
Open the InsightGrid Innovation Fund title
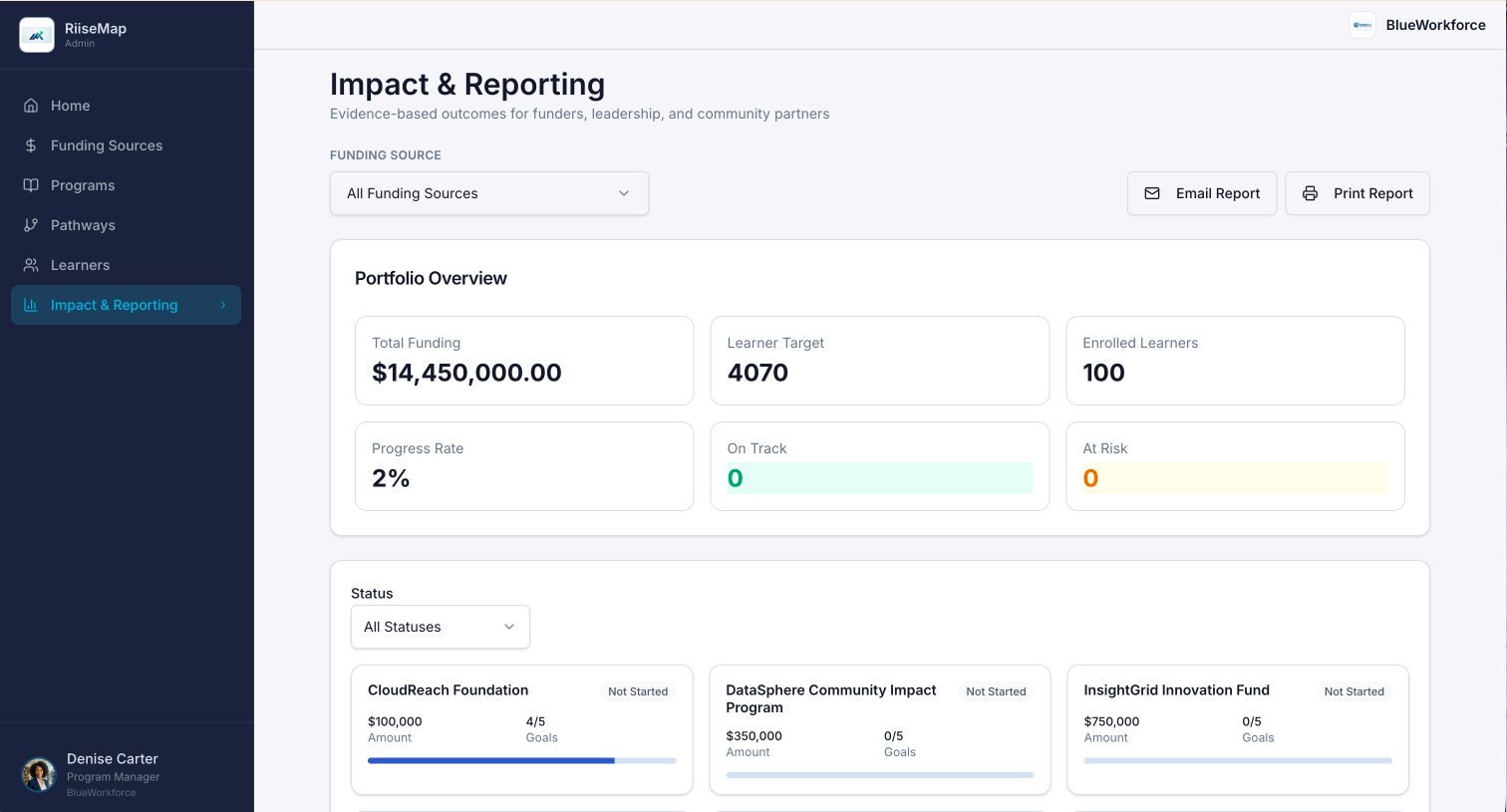tap(1176, 689)
